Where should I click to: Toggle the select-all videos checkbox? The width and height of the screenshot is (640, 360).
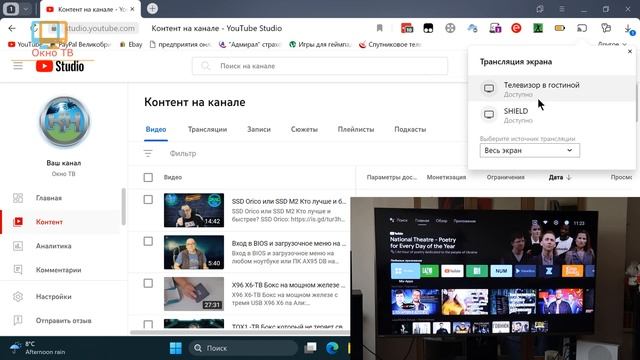148,177
